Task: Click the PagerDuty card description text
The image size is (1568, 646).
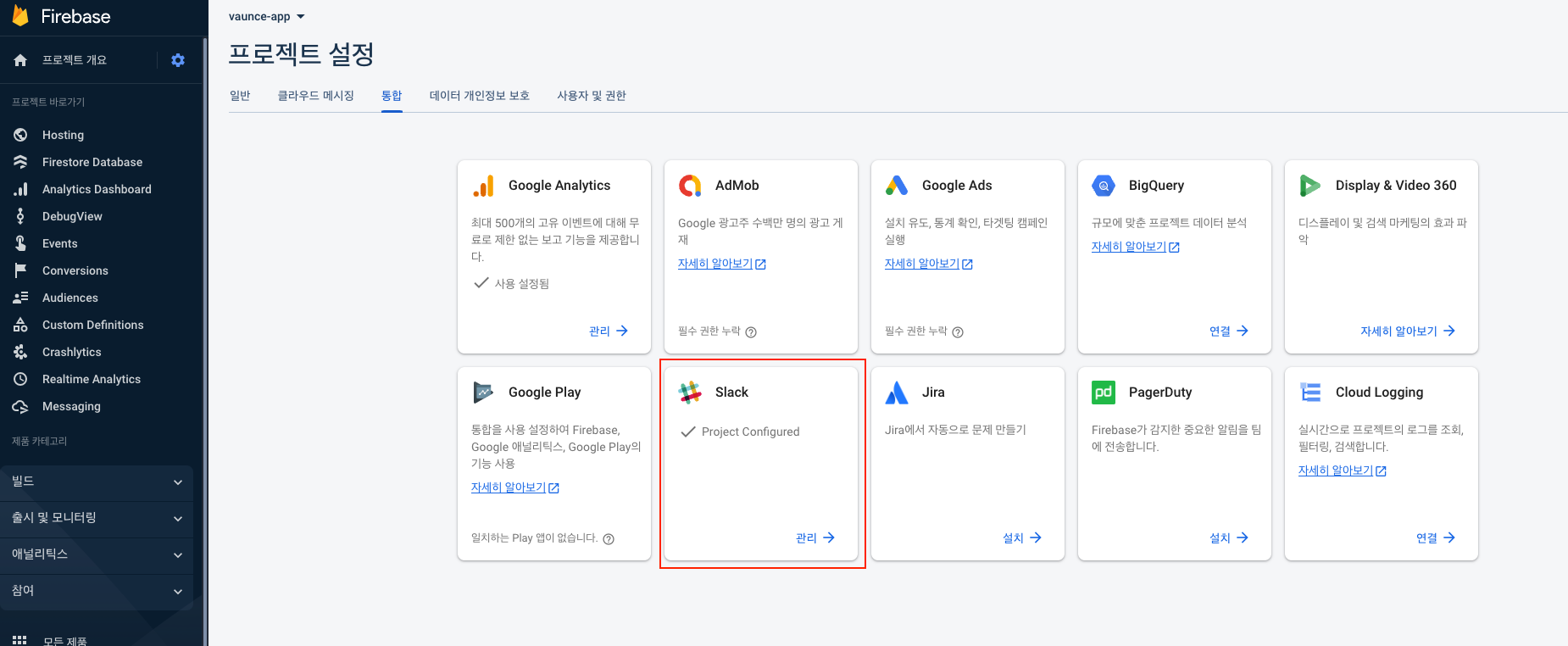Action: tap(1176, 438)
